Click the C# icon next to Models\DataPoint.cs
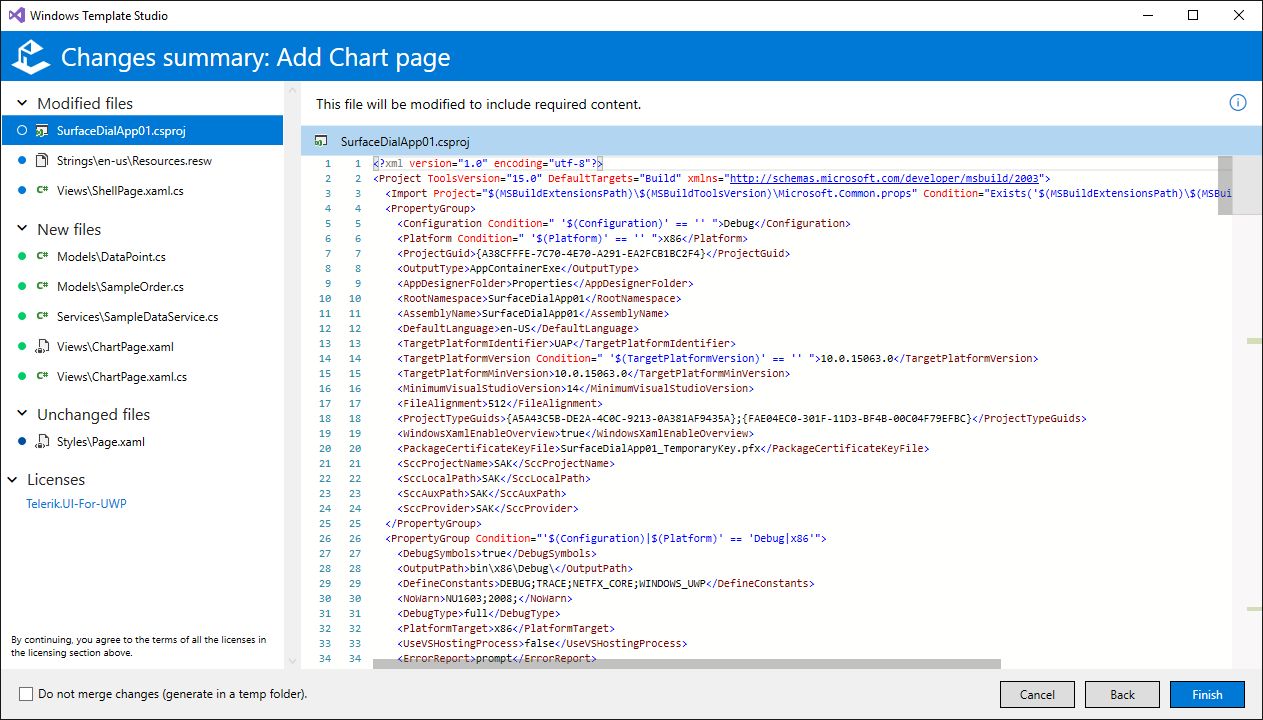This screenshot has width=1263, height=720. 42,256
